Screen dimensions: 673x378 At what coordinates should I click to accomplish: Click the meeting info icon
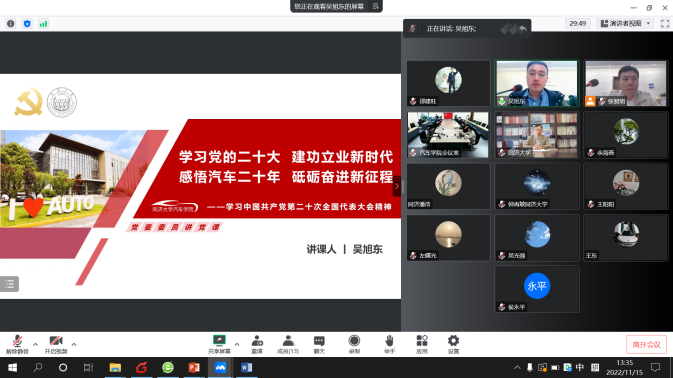pyautogui.click(x=11, y=24)
